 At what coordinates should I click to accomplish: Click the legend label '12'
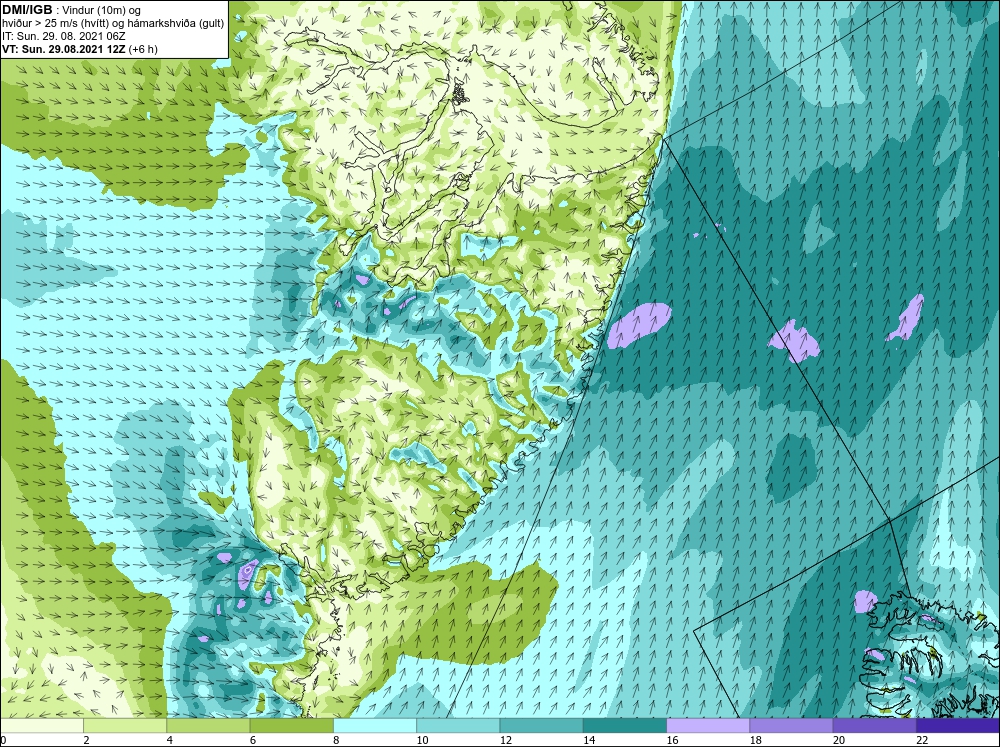[x=506, y=740]
